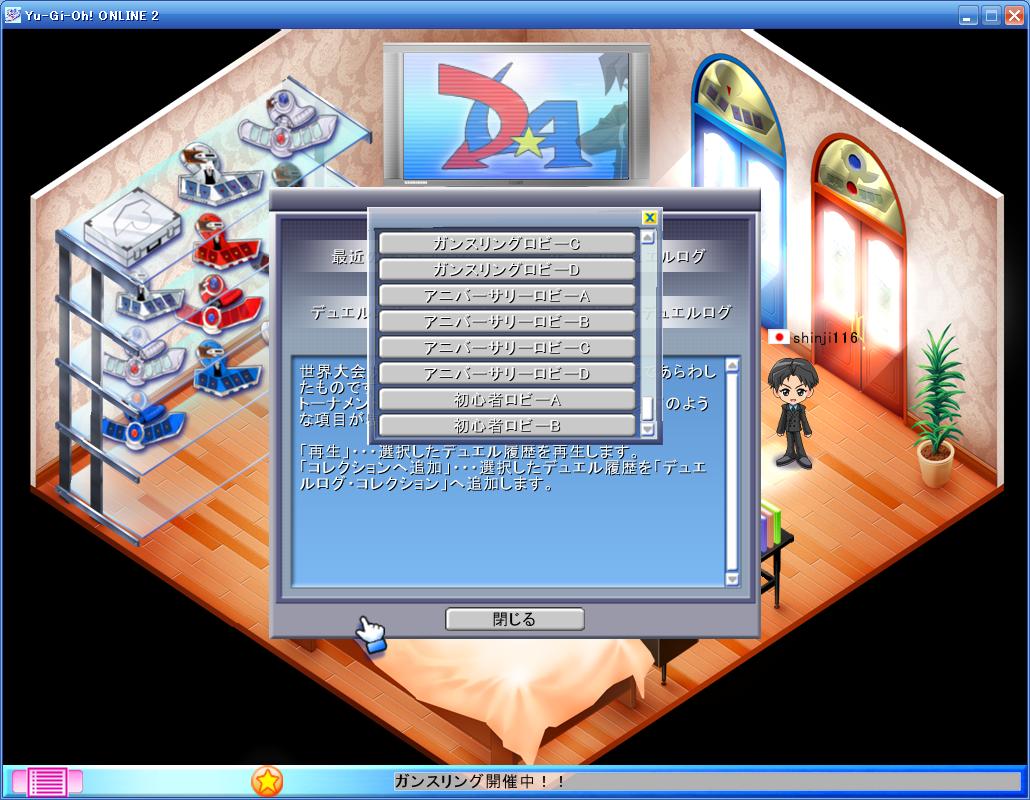Click the ガンスリング開催中 announcement ticker
This screenshot has width=1030, height=800.
click(706, 782)
